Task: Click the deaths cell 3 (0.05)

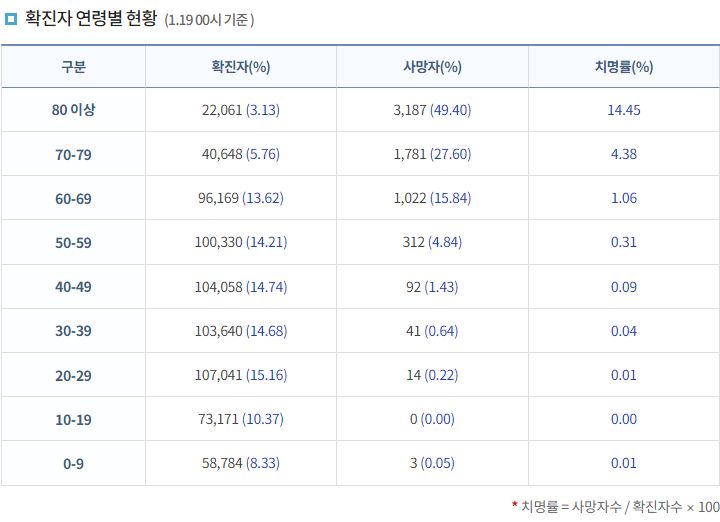Action: click(432, 463)
